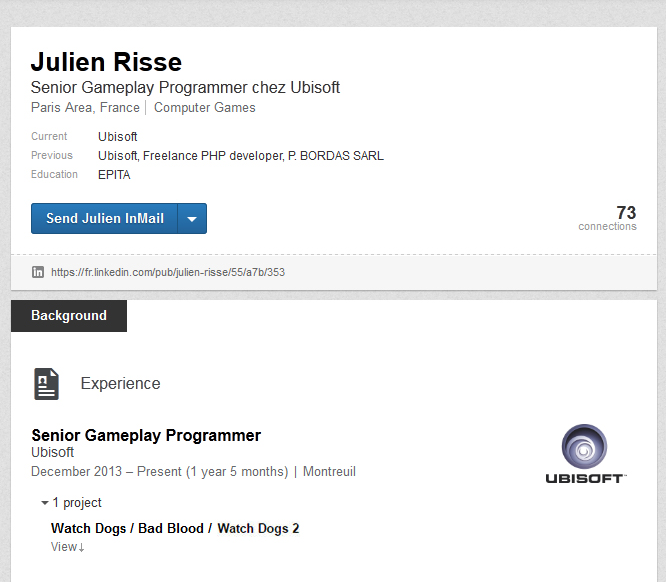Click the Julien Risse profile name
The width and height of the screenshot is (666, 582).
(x=106, y=62)
